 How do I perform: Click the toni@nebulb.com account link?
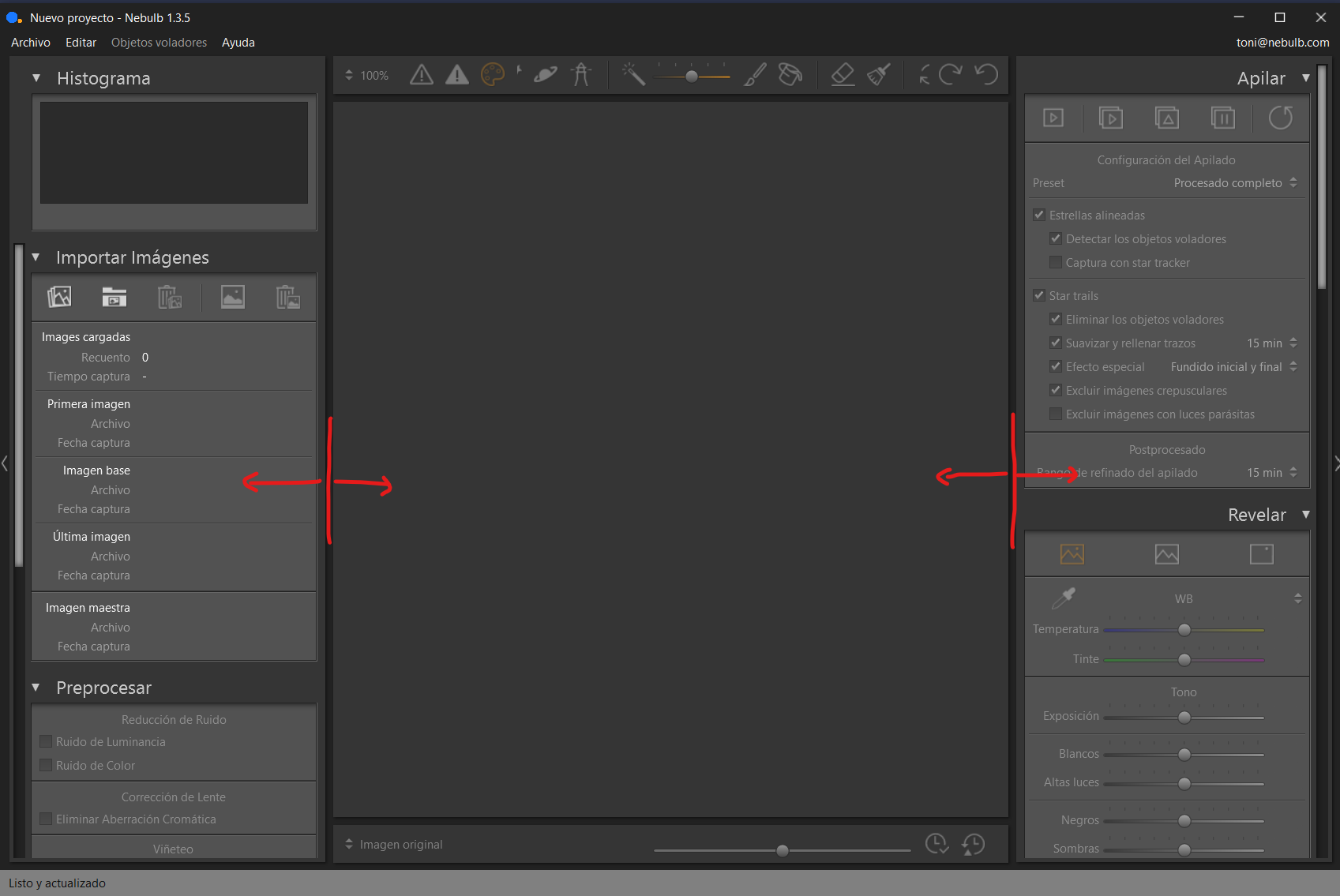click(x=1283, y=43)
